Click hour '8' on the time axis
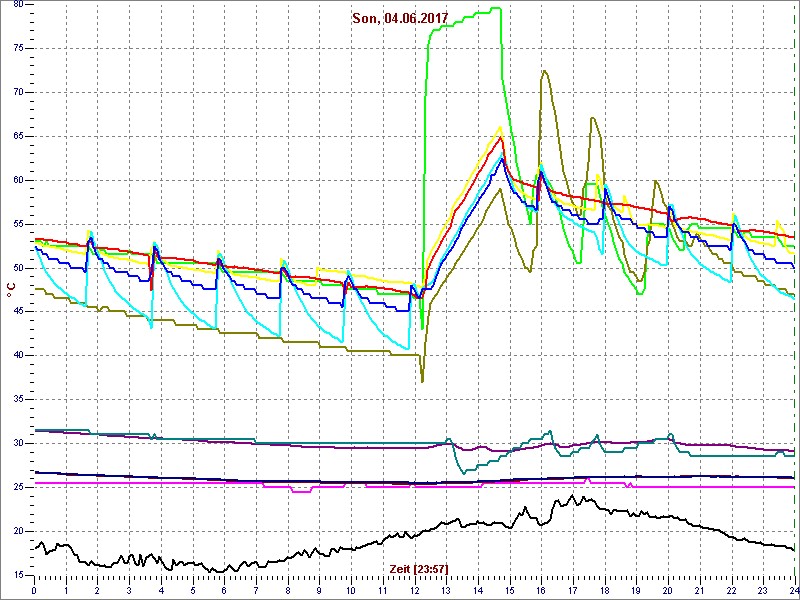Image resolution: width=800 pixels, height=600 pixels. 288,590
